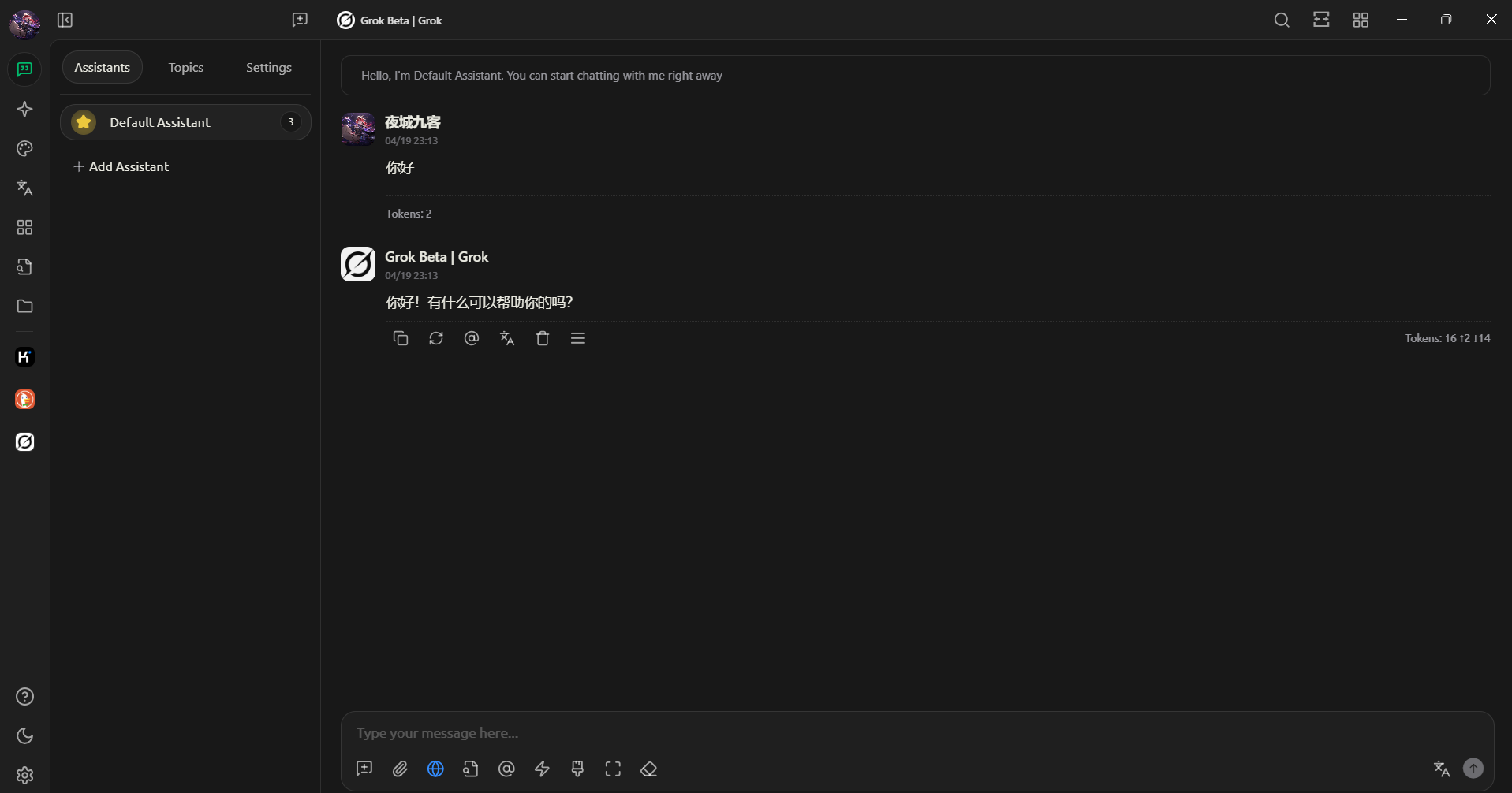1512x793 pixels.
Task: Delete the Grok reply message
Action: pos(543,338)
